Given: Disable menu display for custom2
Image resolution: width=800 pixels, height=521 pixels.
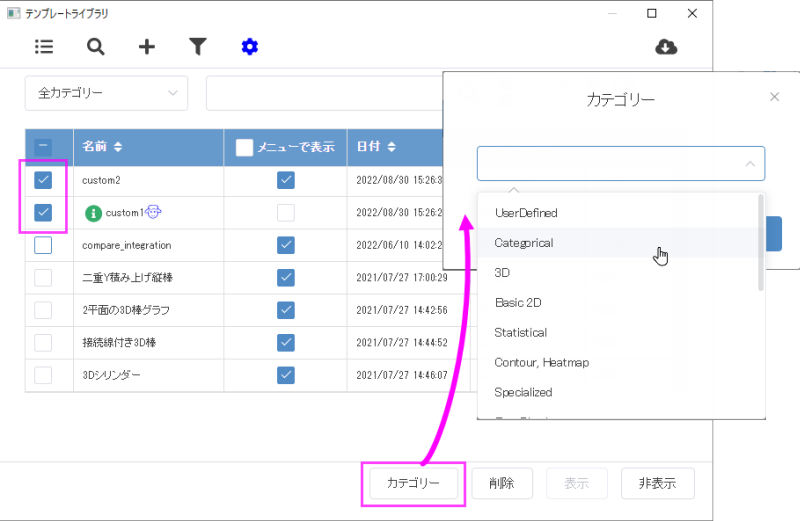Looking at the screenshot, I should 286,180.
